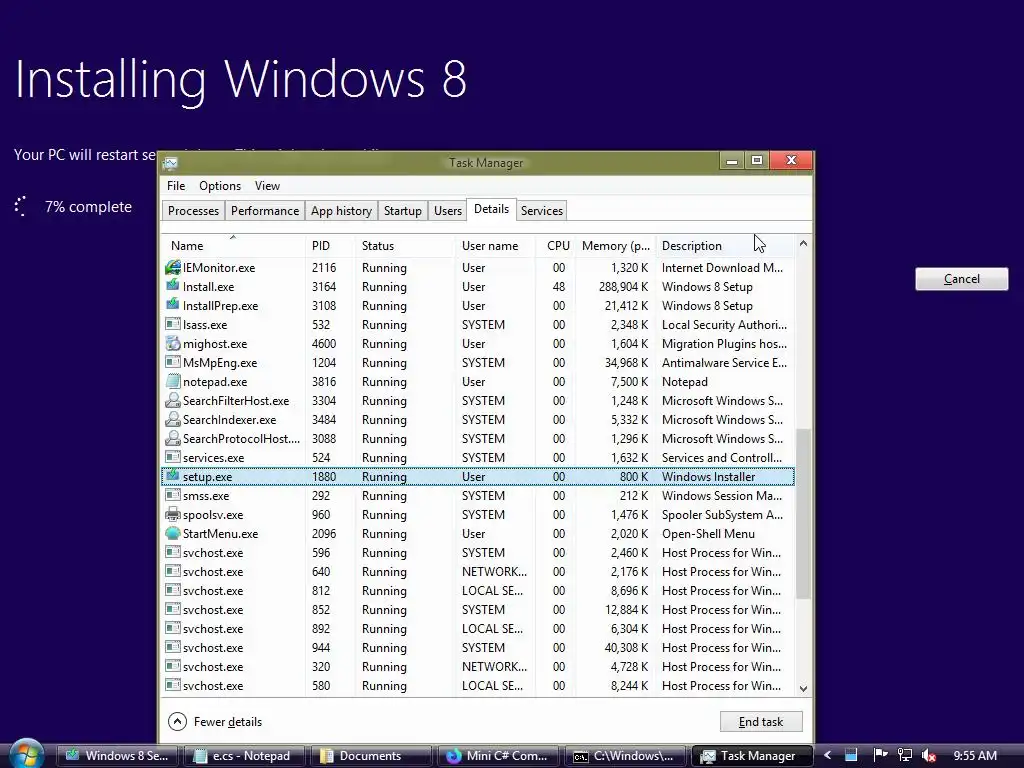Select the svchost.exe row with PID 852
Image resolution: width=1024 pixels, height=768 pixels.
[x=477, y=609]
